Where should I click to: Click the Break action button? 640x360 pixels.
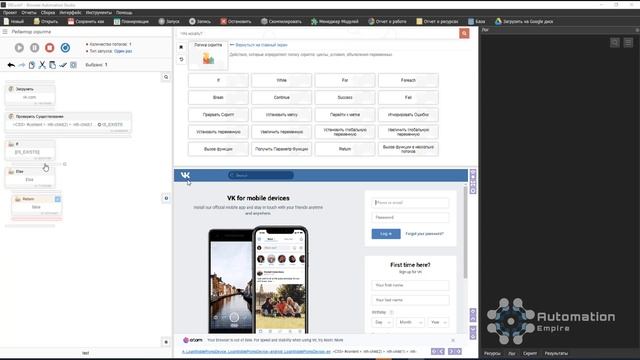(218, 98)
